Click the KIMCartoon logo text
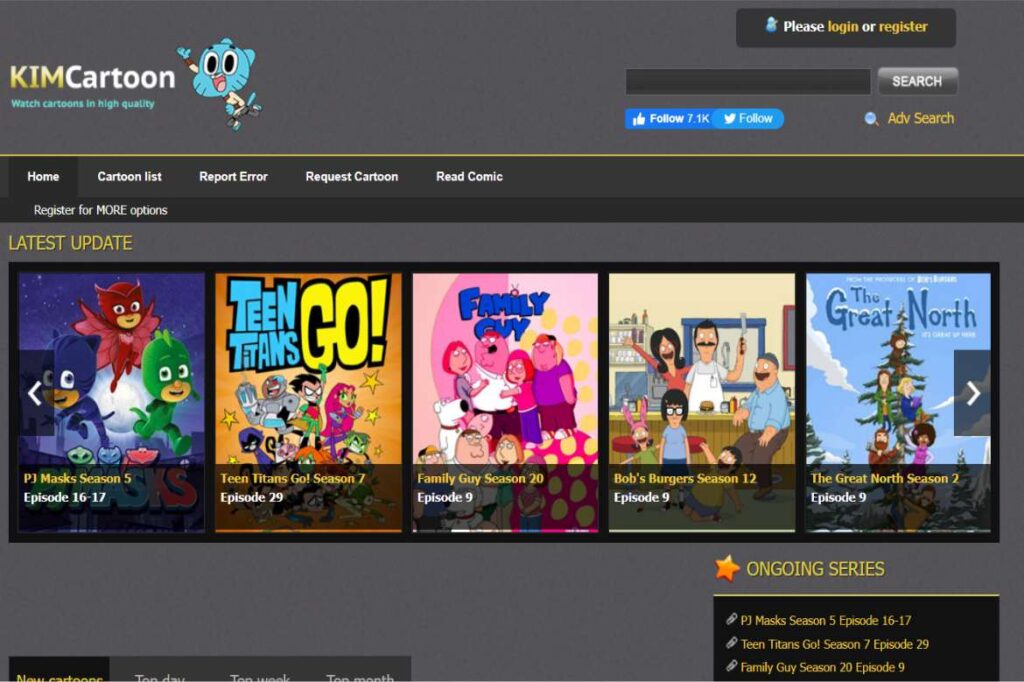The width and height of the screenshot is (1024, 682). click(92, 77)
